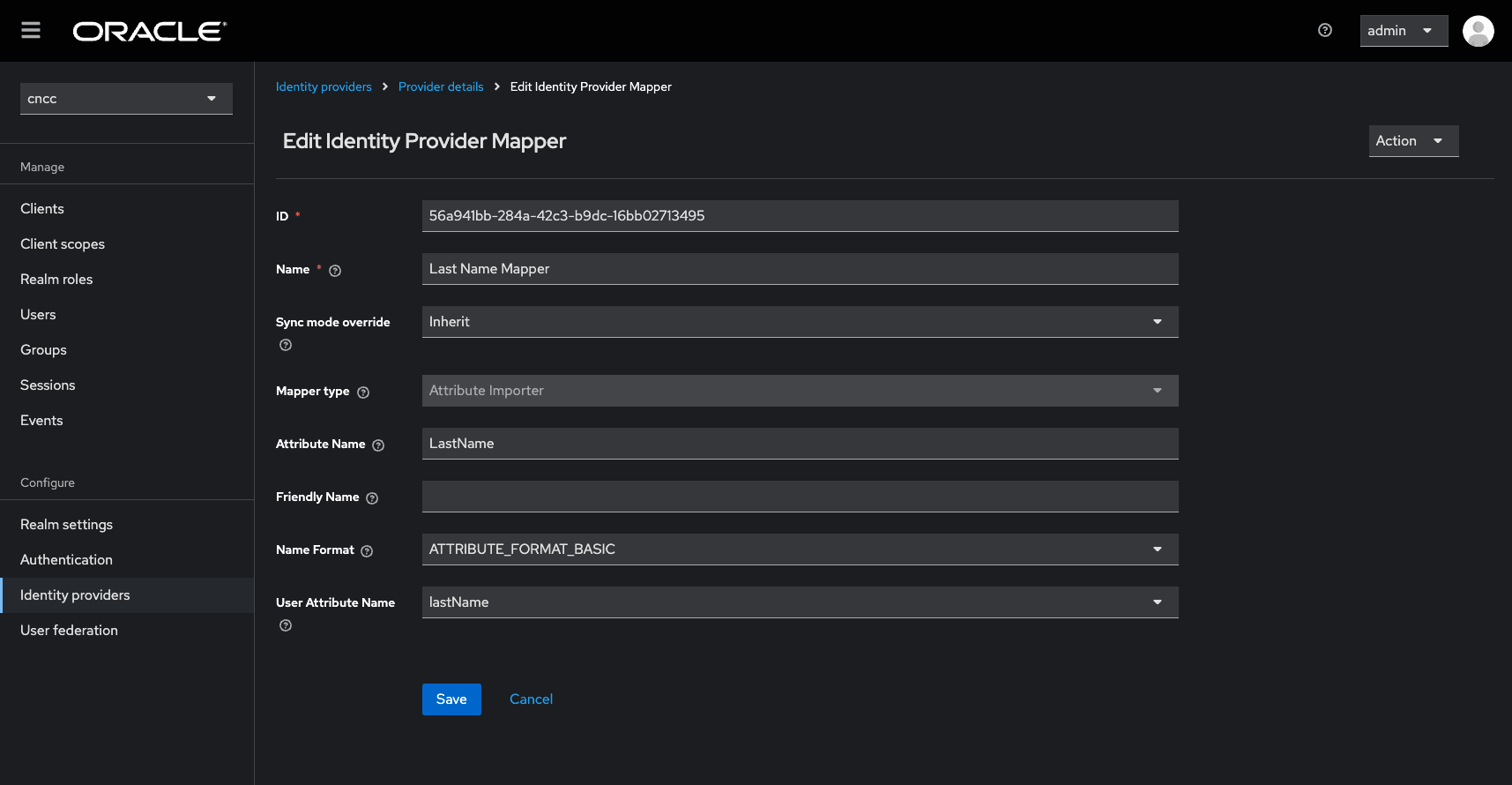Select Identity providers in sidebar
Image resolution: width=1512 pixels, height=785 pixels.
127,595
